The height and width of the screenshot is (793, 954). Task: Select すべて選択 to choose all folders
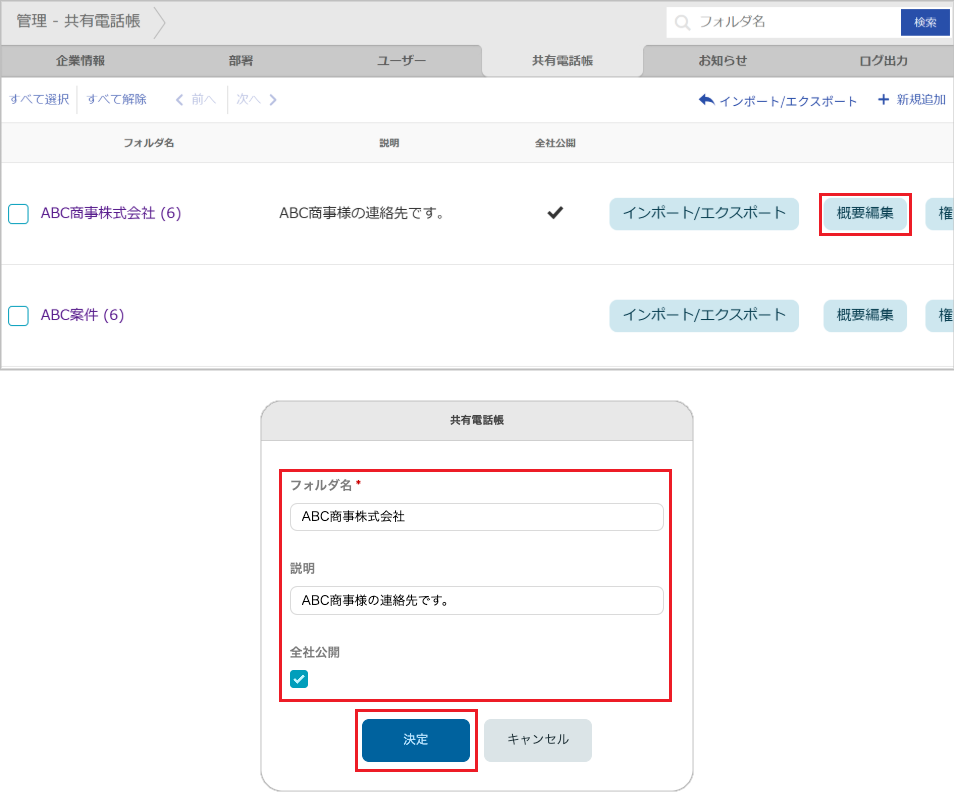coord(37,99)
